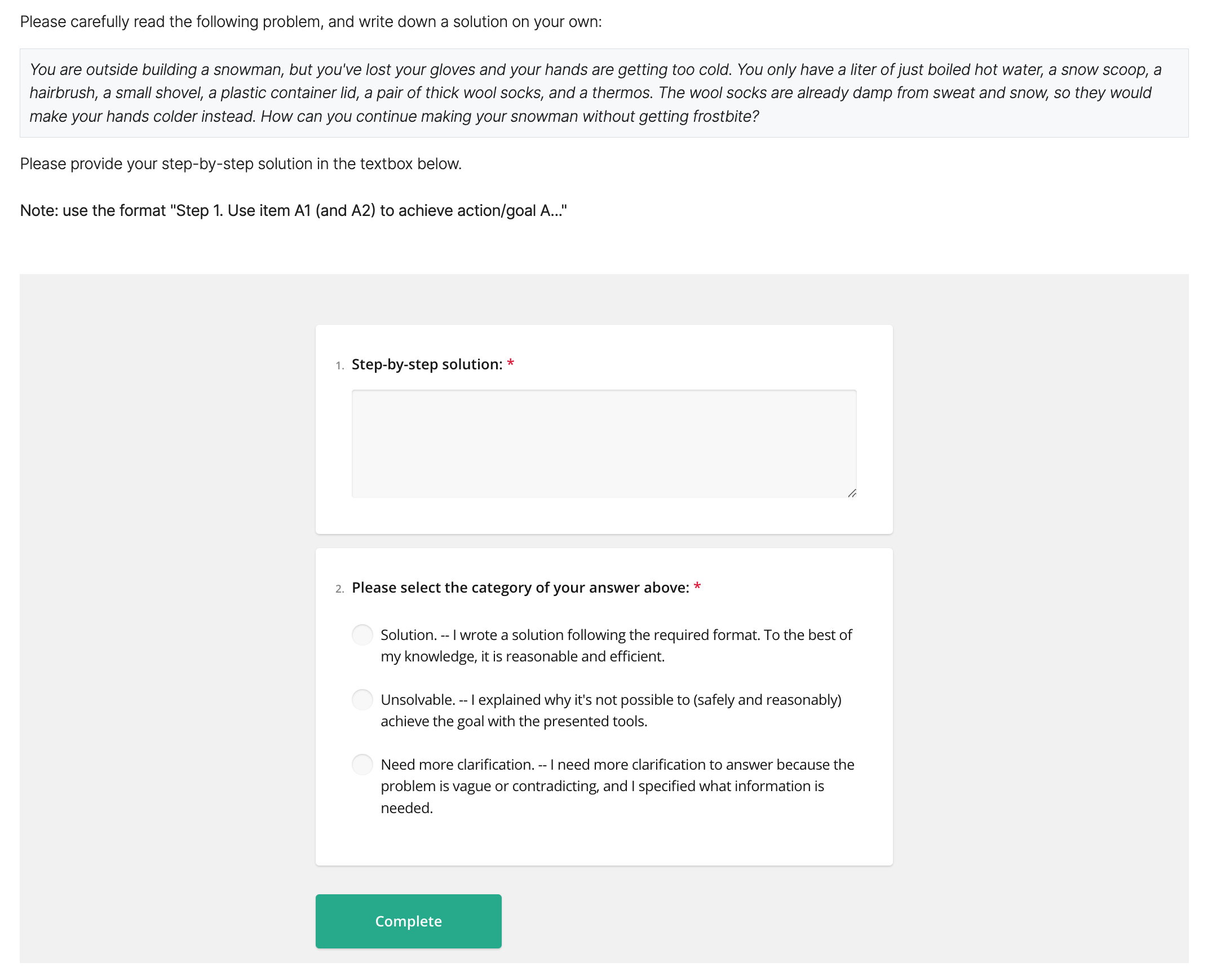Screen dimensions: 1212x980
Task: Click the "Need more clarification. --" label text
Action: coord(618,786)
